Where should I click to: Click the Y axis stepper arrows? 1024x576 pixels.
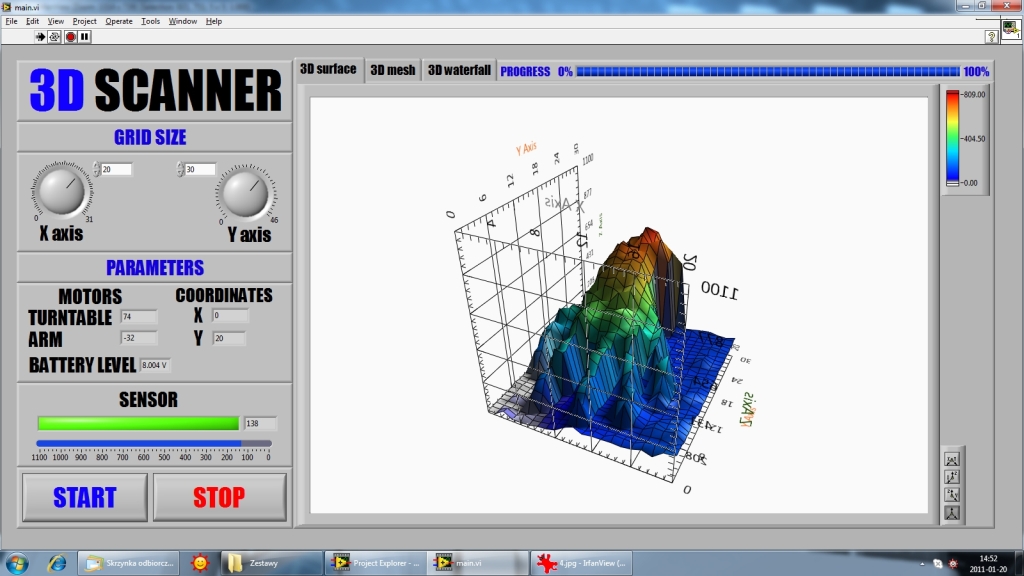180,169
